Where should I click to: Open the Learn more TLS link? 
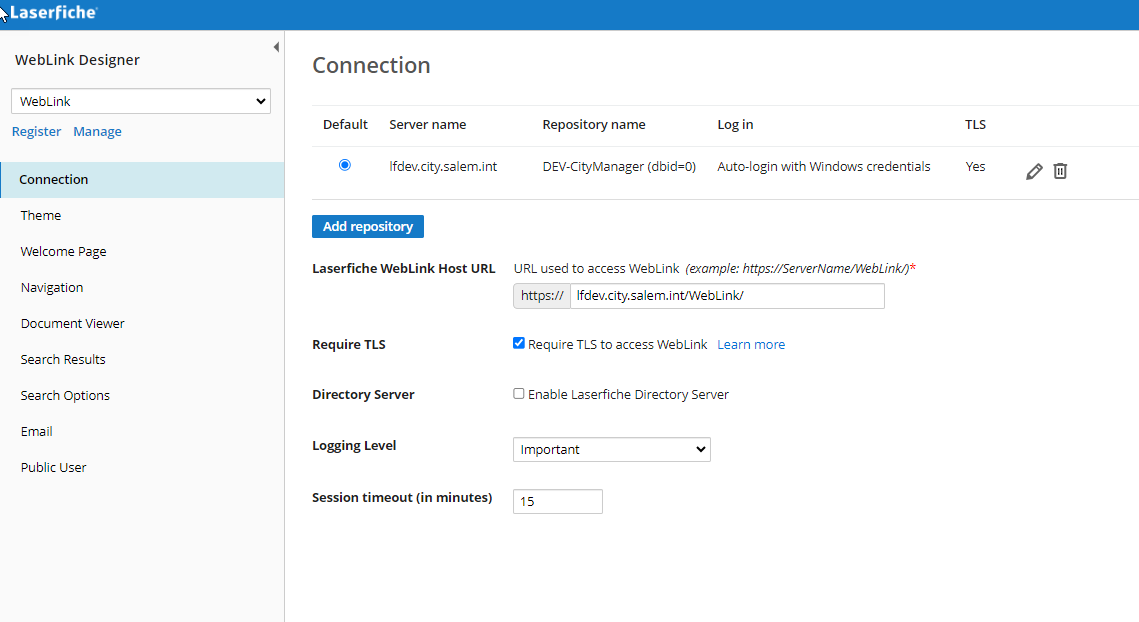pyautogui.click(x=751, y=344)
